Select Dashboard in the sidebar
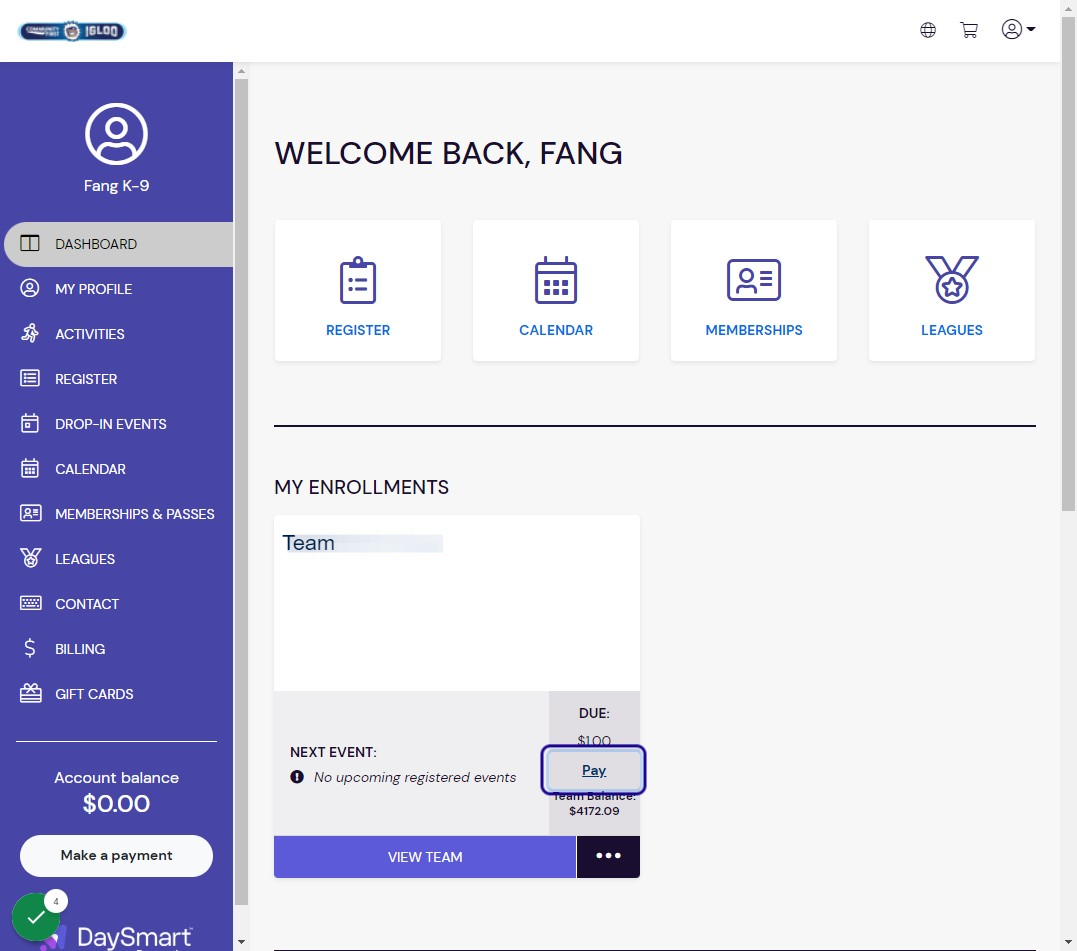 pos(118,244)
